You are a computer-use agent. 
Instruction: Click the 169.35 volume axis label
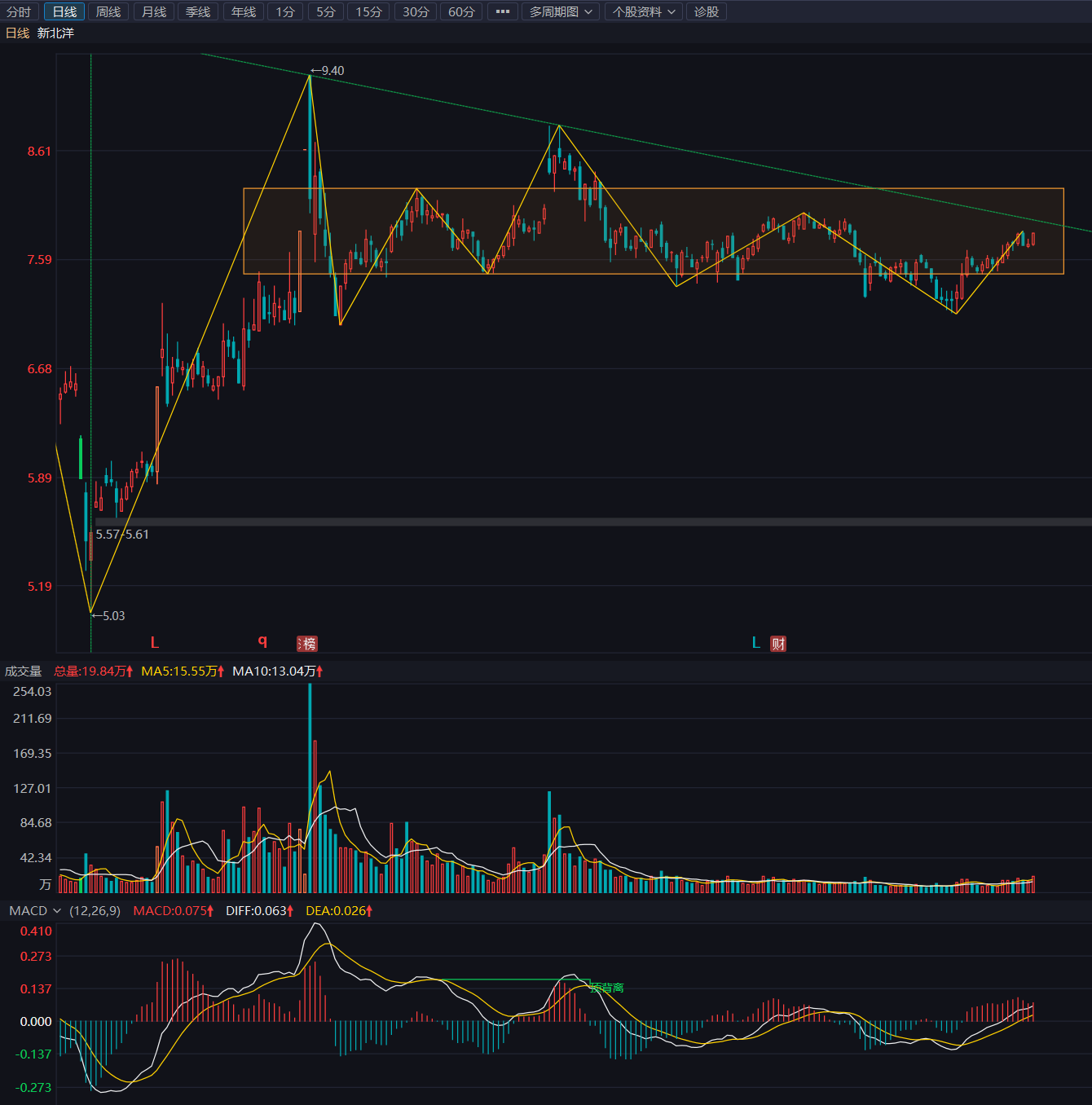click(33, 753)
